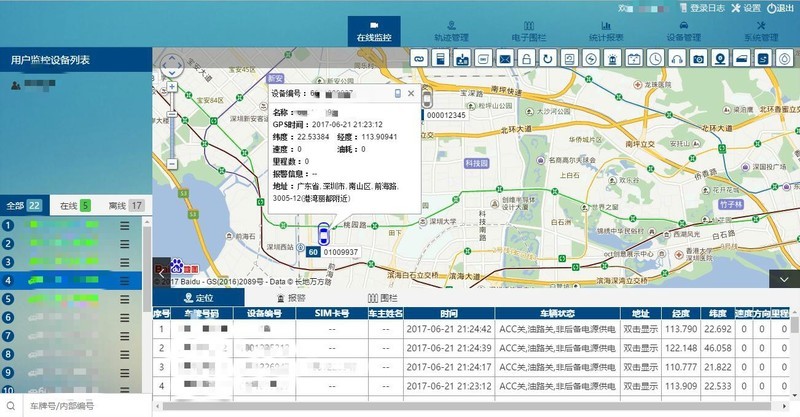This screenshot has width=800, height=417.
Task: Click the fuel level gauge toolbar icon
Action: tap(440, 59)
